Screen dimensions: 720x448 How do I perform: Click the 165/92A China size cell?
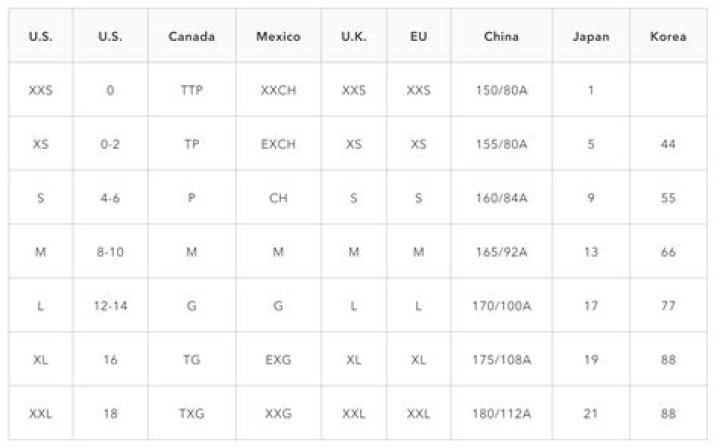pyautogui.click(x=501, y=252)
